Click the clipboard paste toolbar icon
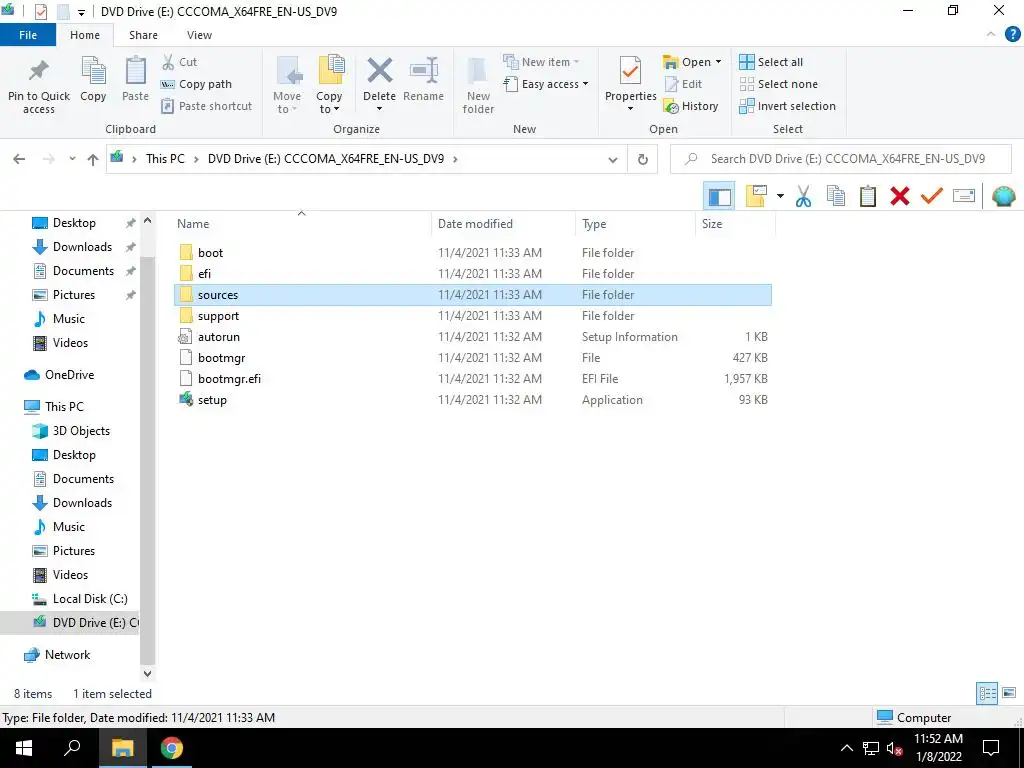This screenshot has height=768, width=1024. [x=867, y=196]
